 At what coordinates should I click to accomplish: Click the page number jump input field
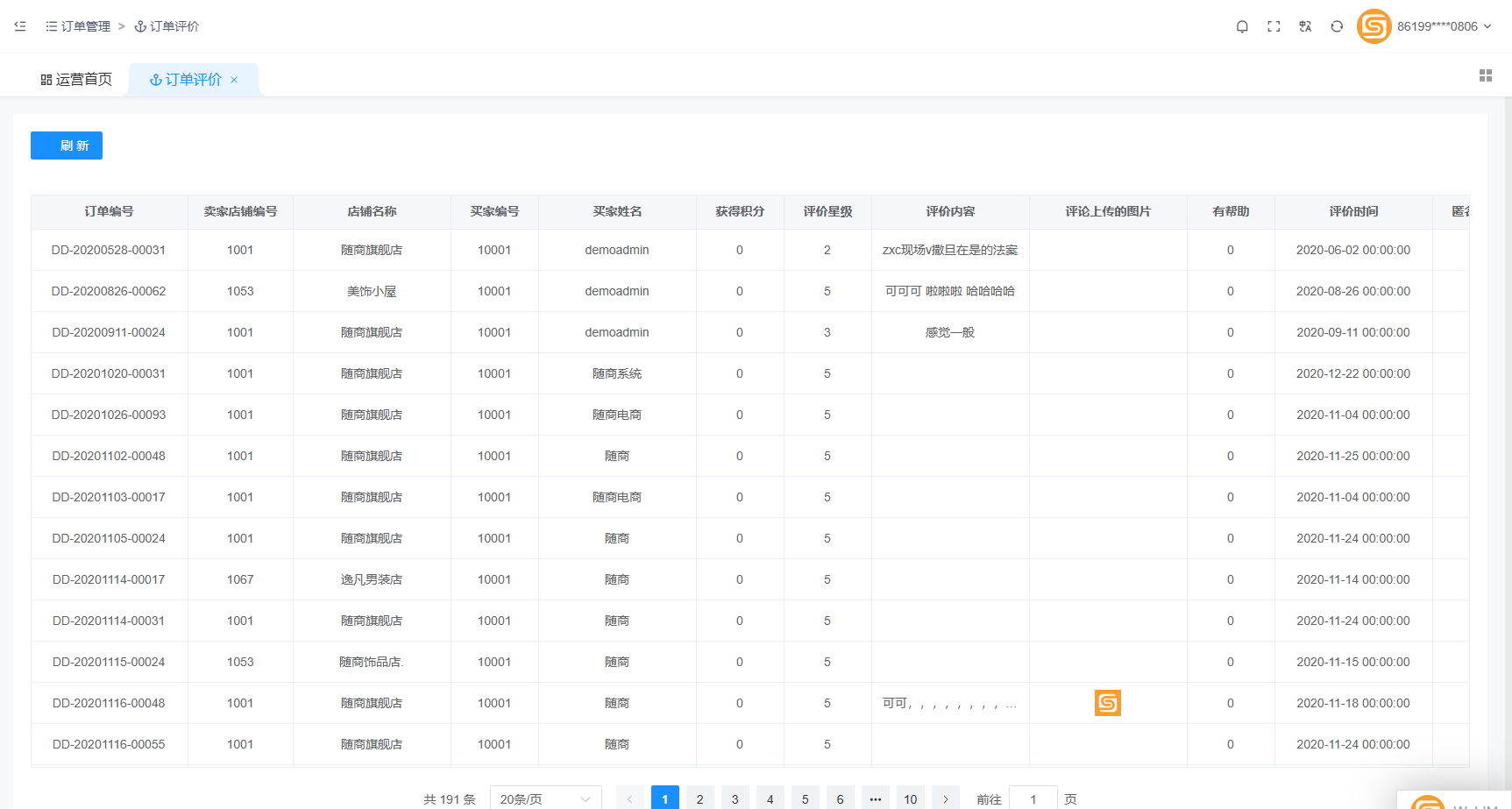(1033, 798)
